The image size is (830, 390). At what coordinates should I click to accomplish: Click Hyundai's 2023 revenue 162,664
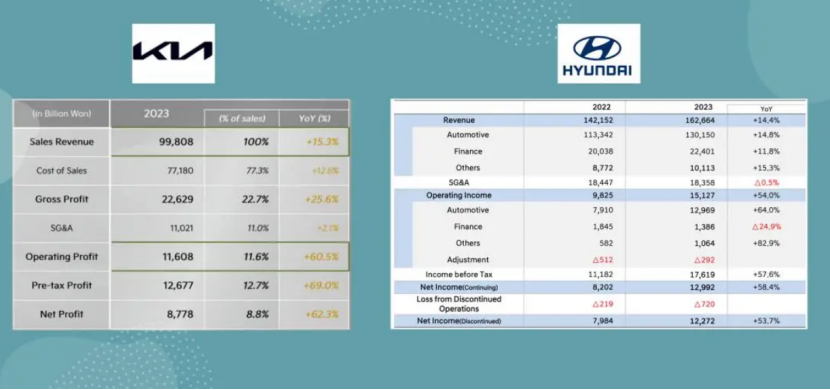click(700, 120)
